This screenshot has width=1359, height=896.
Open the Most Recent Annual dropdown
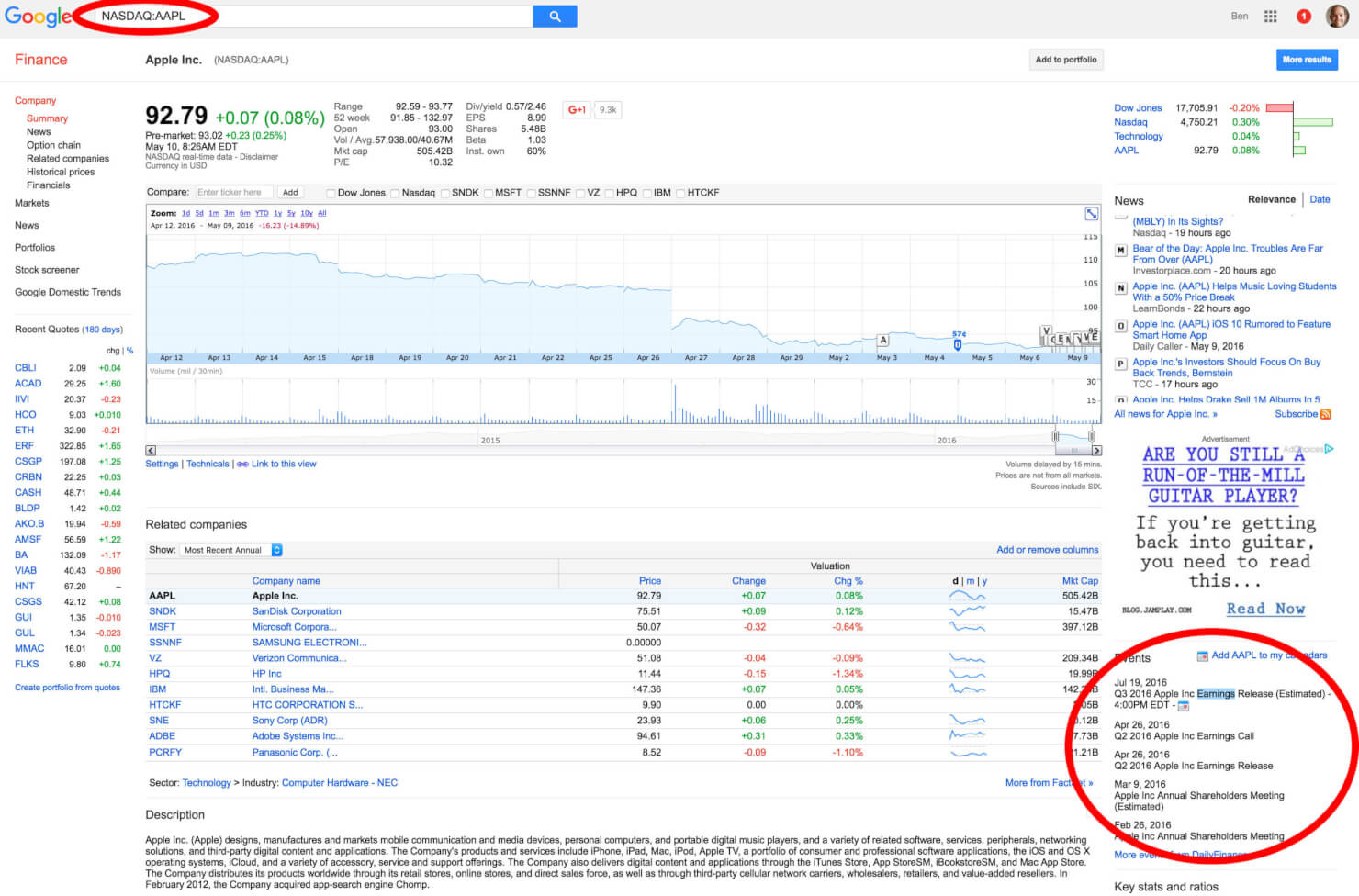(x=231, y=550)
